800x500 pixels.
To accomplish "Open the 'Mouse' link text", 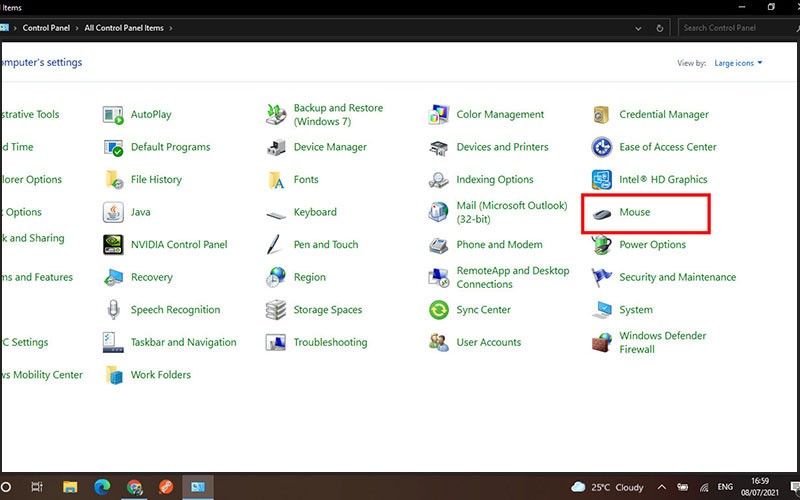I will [635, 212].
